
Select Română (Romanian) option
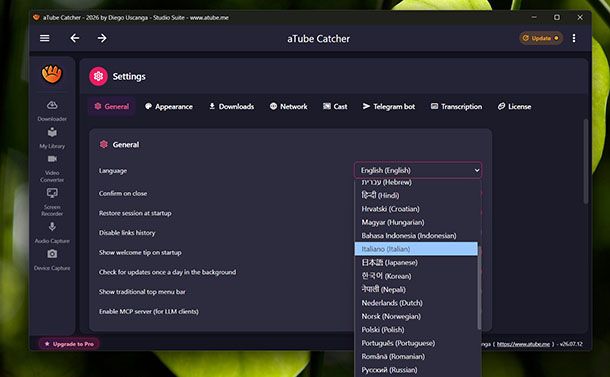coord(416,356)
